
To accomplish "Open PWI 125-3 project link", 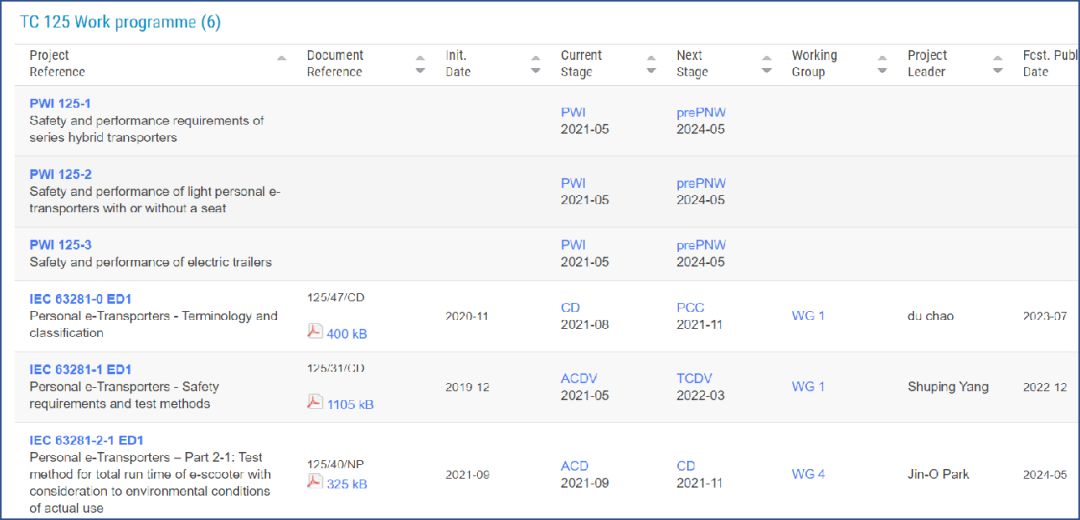I will [60, 245].
